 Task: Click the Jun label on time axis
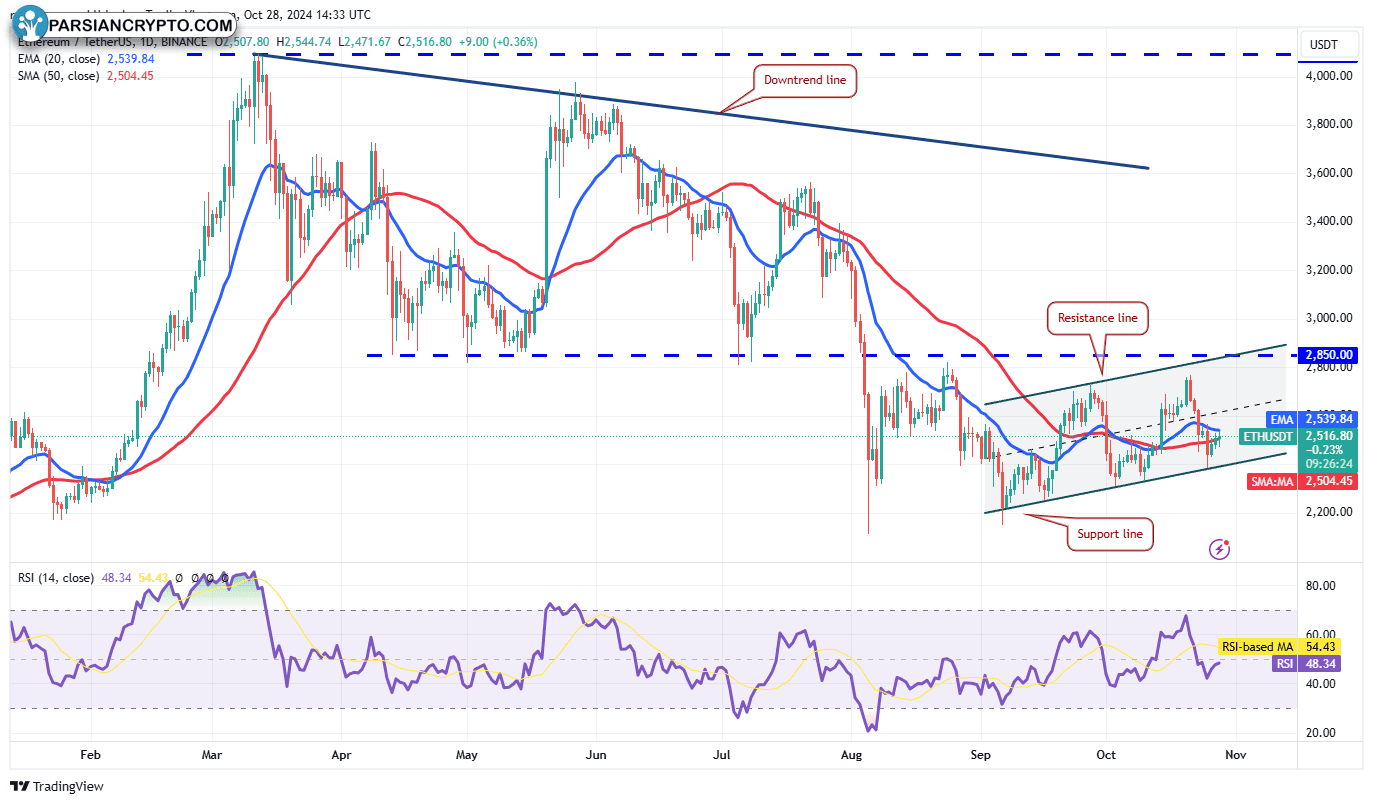596,757
